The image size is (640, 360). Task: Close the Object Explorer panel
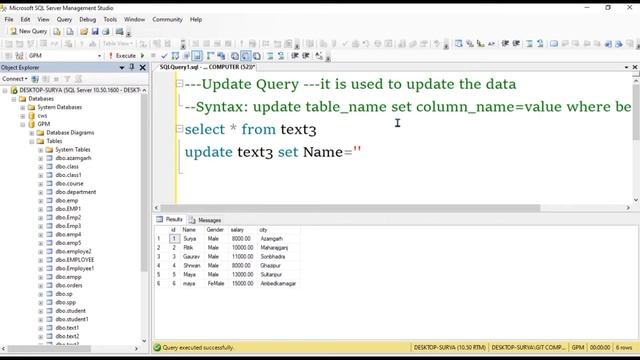[x=143, y=67]
